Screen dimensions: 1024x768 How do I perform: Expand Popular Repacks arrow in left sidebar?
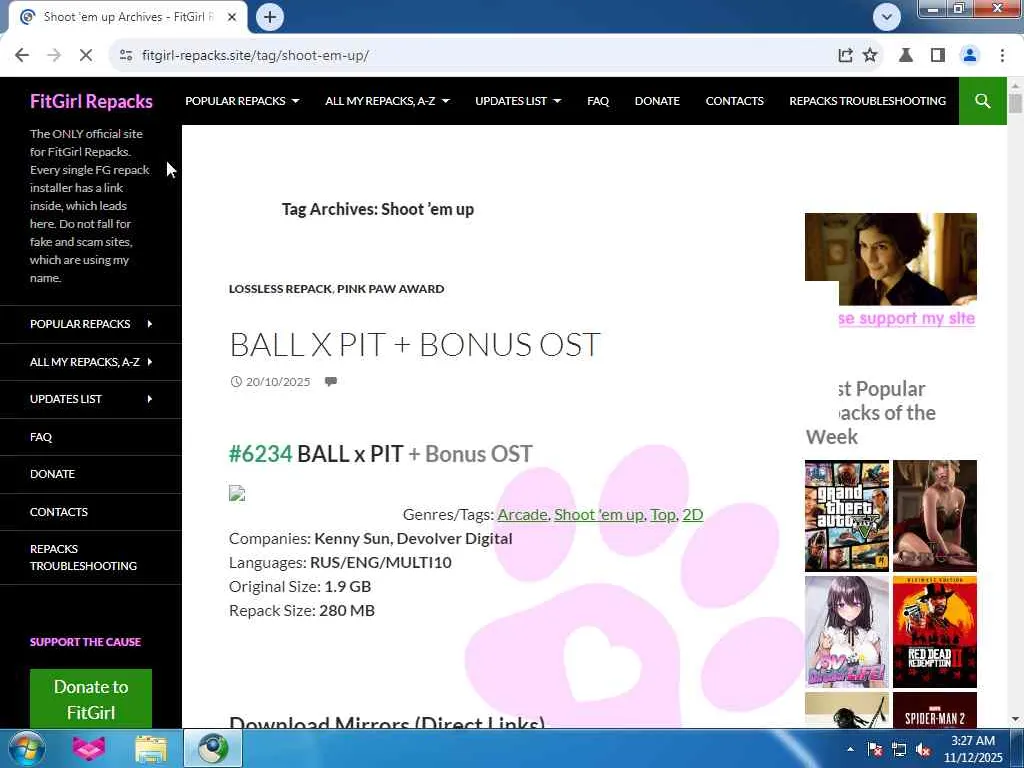point(150,324)
